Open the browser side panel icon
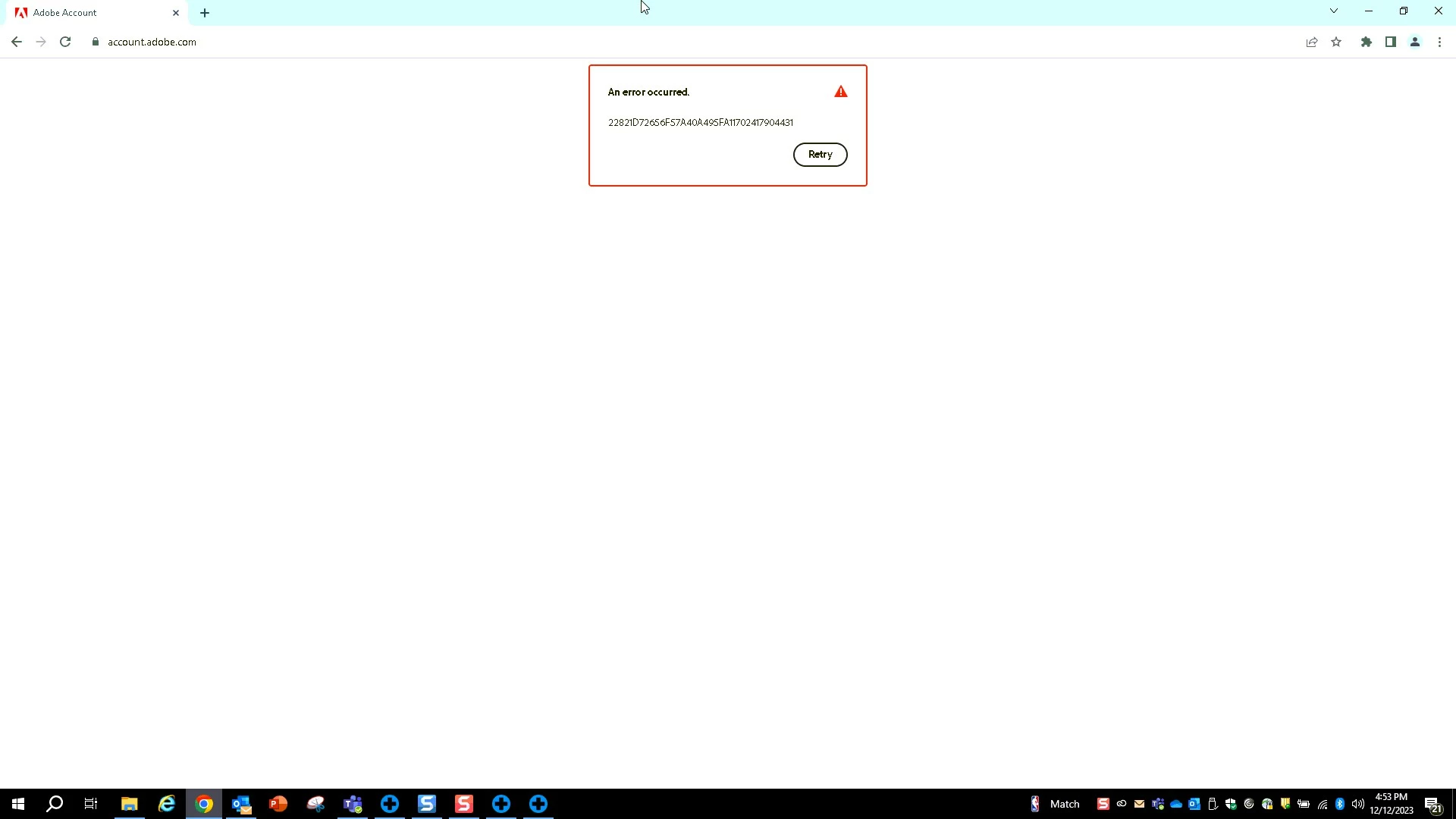Image resolution: width=1456 pixels, height=819 pixels. pyautogui.click(x=1390, y=42)
